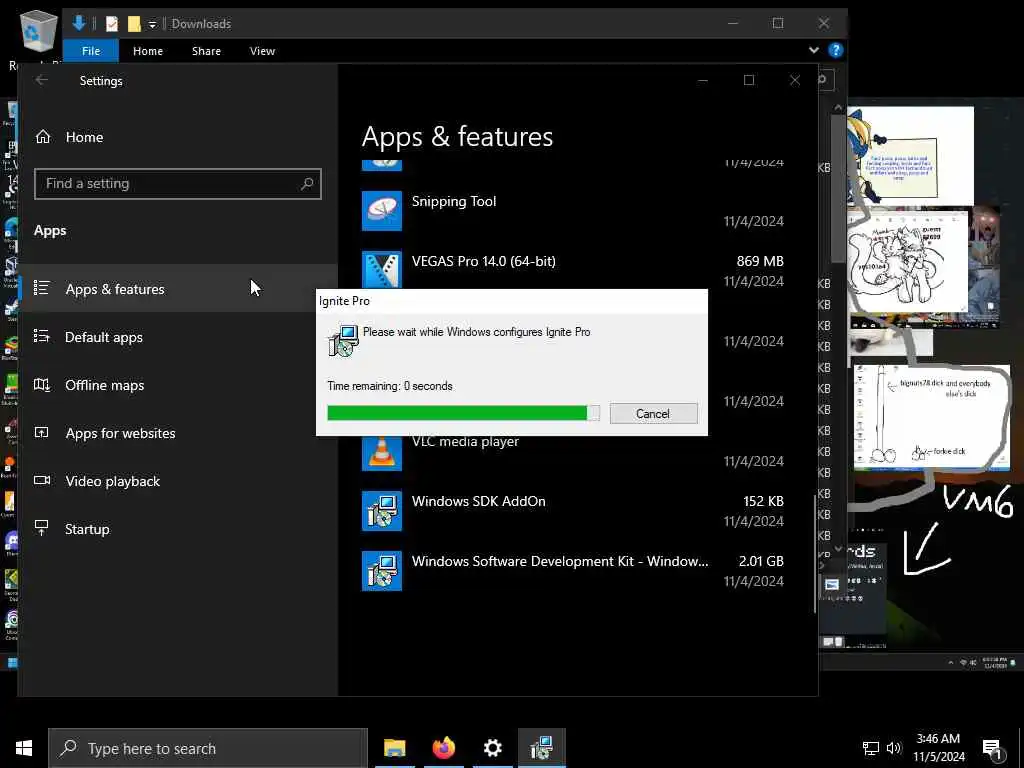Select the VLC media player cone icon
Image resolution: width=1024 pixels, height=768 pixels.
click(382, 453)
